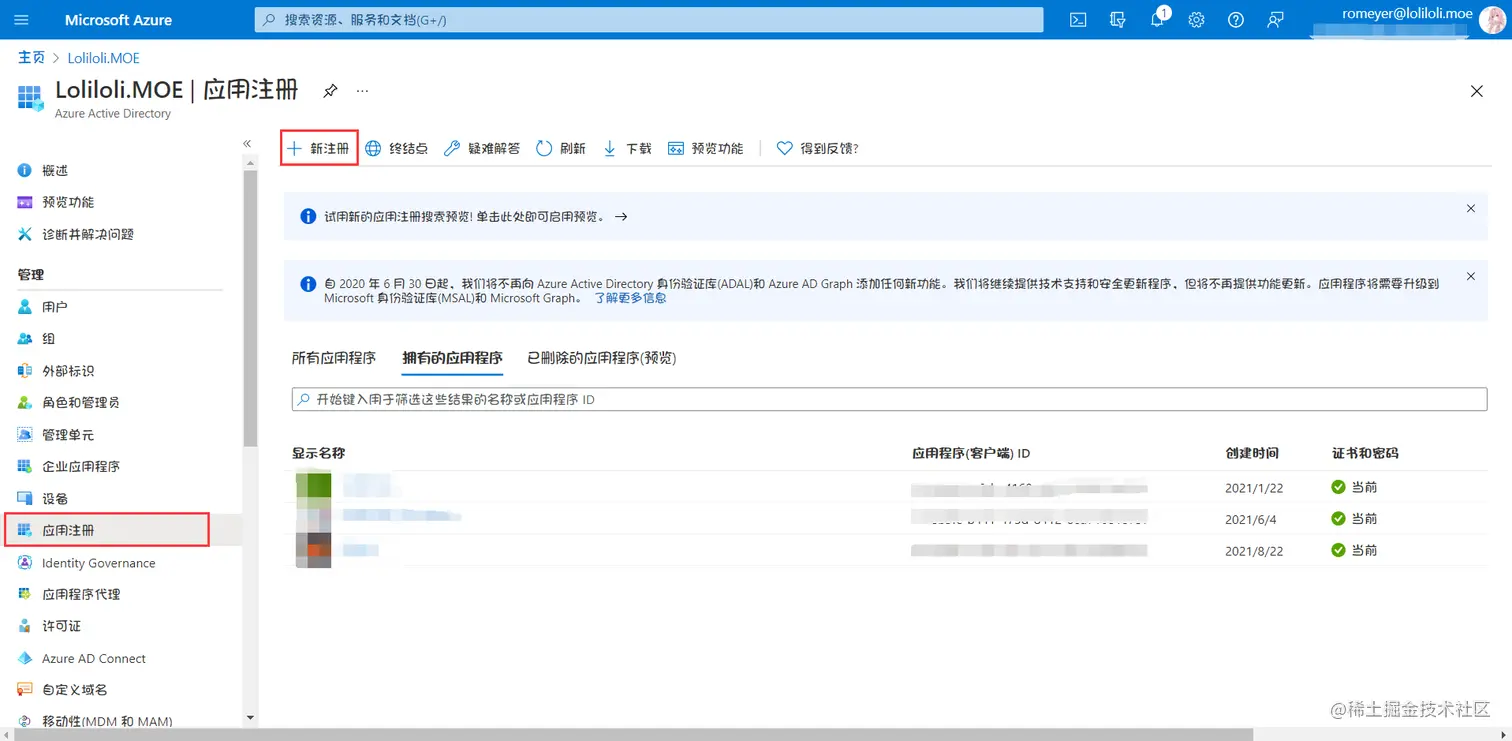The width and height of the screenshot is (1512, 741).
Task: Click 刷新 to refresh the list
Action: point(561,148)
